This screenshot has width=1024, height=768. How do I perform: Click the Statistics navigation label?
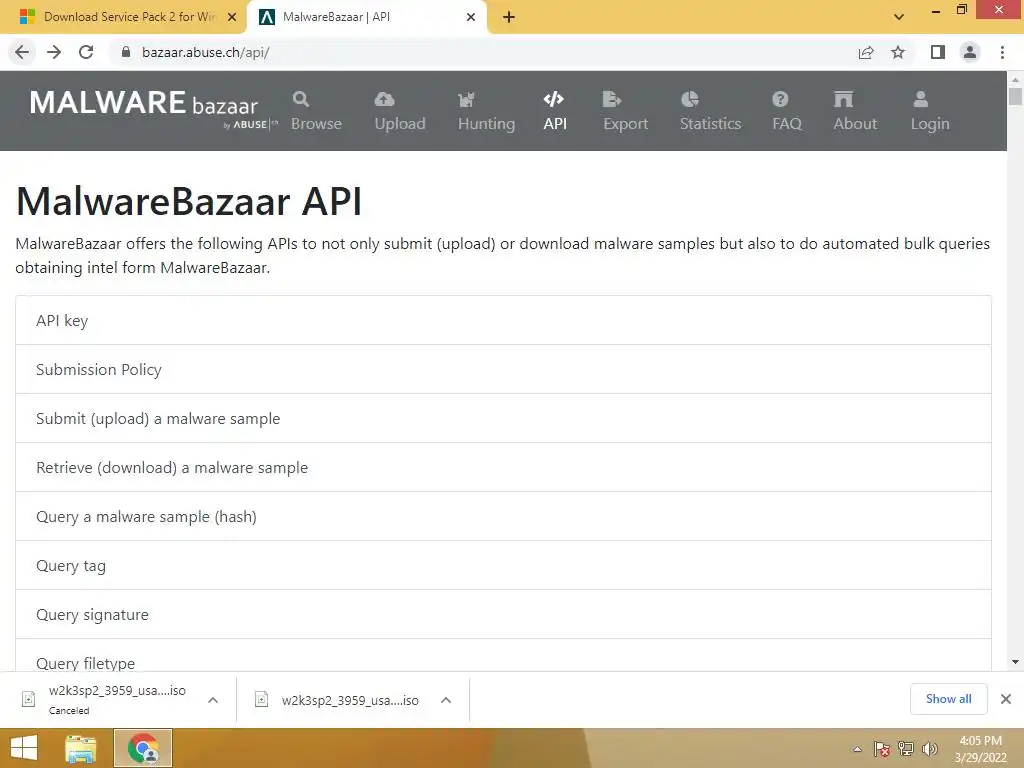pos(711,123)
